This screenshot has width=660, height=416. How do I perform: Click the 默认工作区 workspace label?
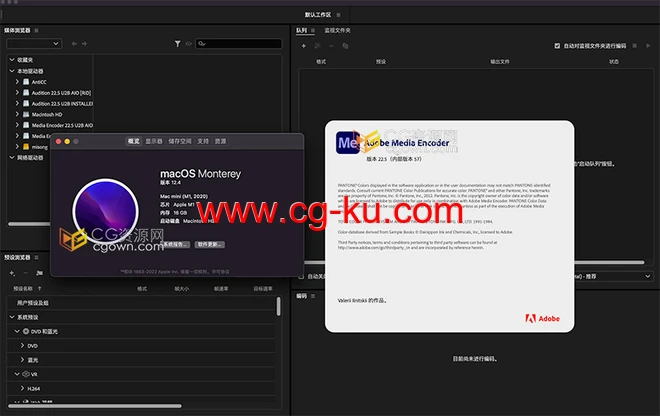click(318, 15)
